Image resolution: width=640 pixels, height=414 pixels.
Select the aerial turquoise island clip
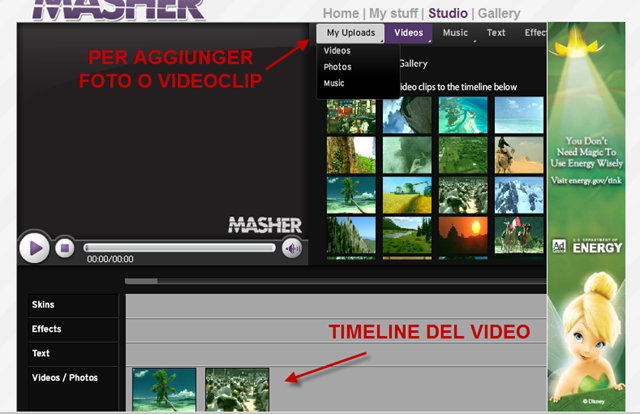[463, 115]
